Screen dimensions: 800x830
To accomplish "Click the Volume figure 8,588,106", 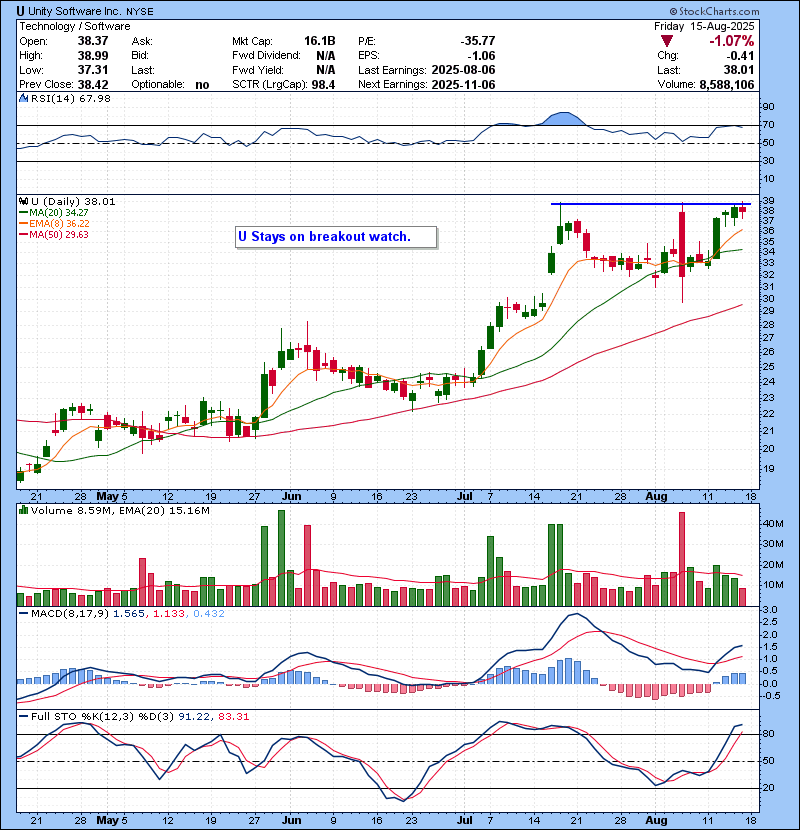I will (x=726, y=85).
